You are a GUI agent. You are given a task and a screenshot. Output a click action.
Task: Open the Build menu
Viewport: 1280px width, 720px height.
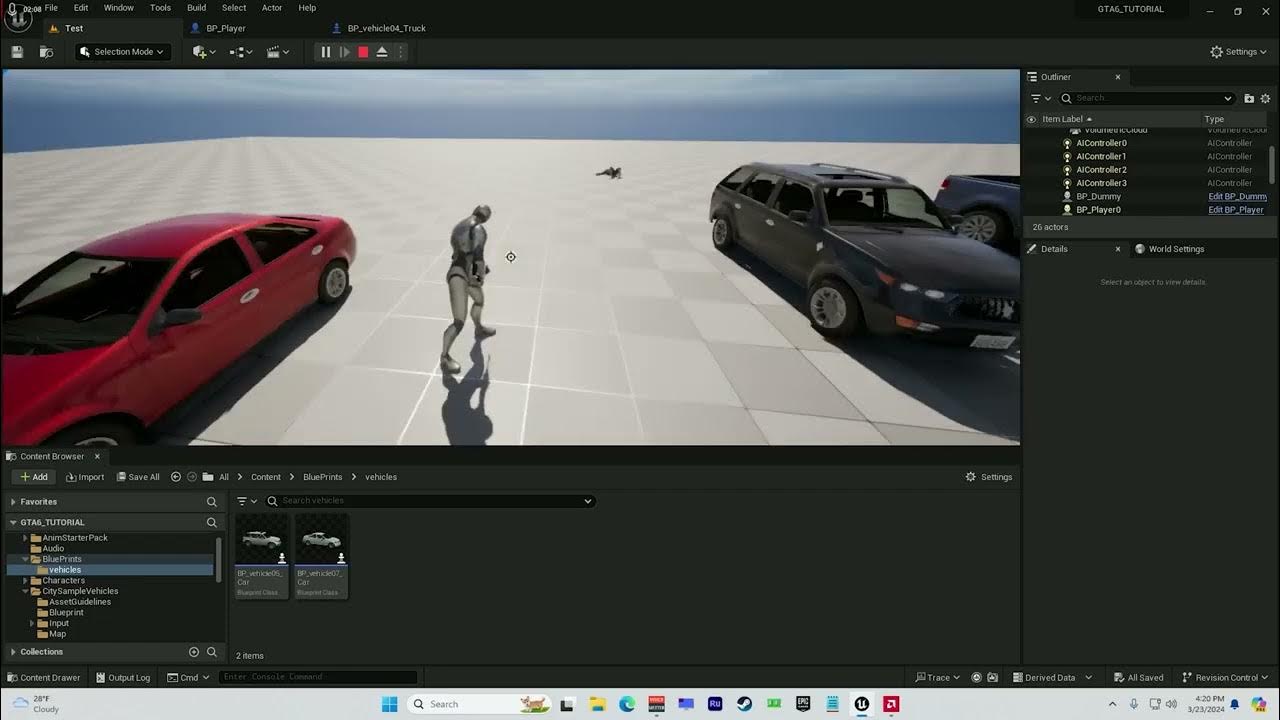point(197,8)
